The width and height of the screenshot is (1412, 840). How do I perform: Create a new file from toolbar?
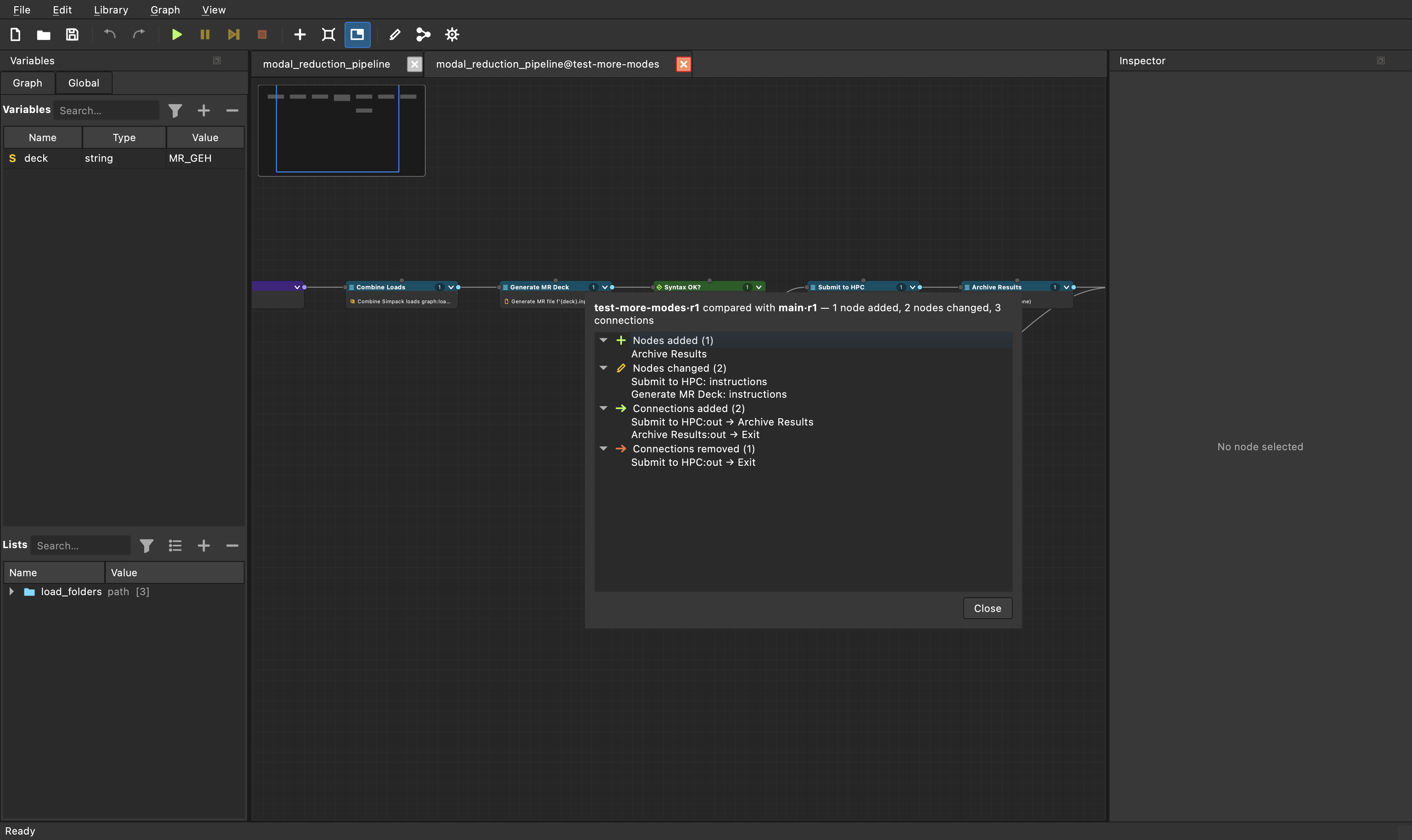pos(15,34)
